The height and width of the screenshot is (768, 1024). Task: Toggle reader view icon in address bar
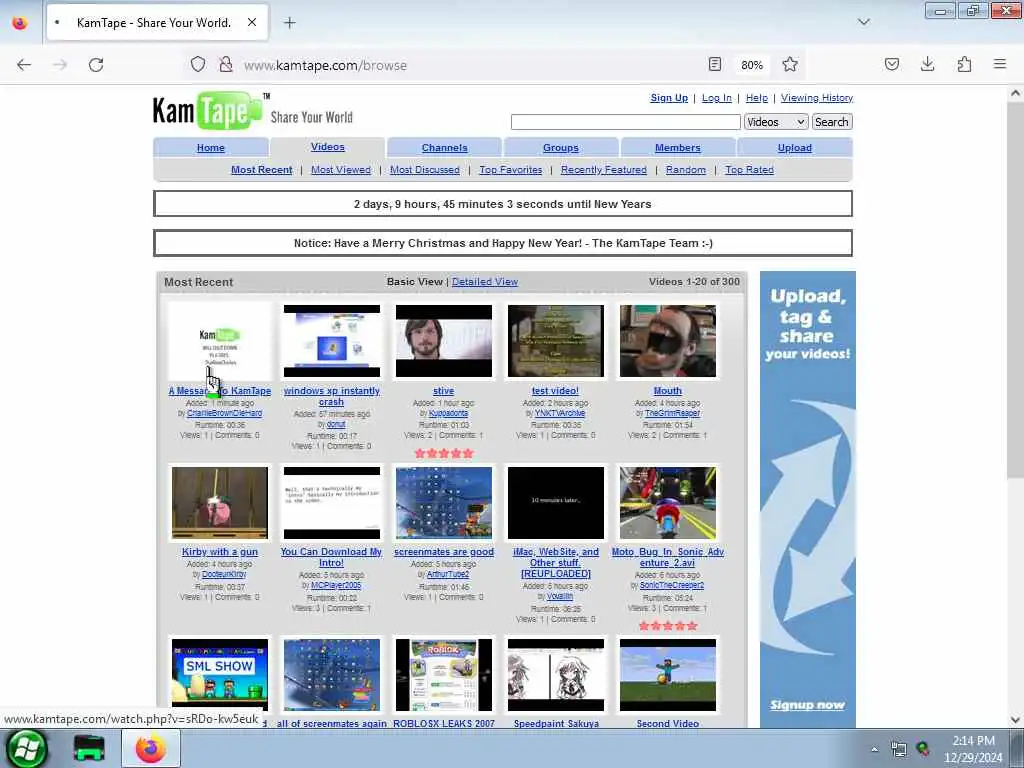pos(715,64)
